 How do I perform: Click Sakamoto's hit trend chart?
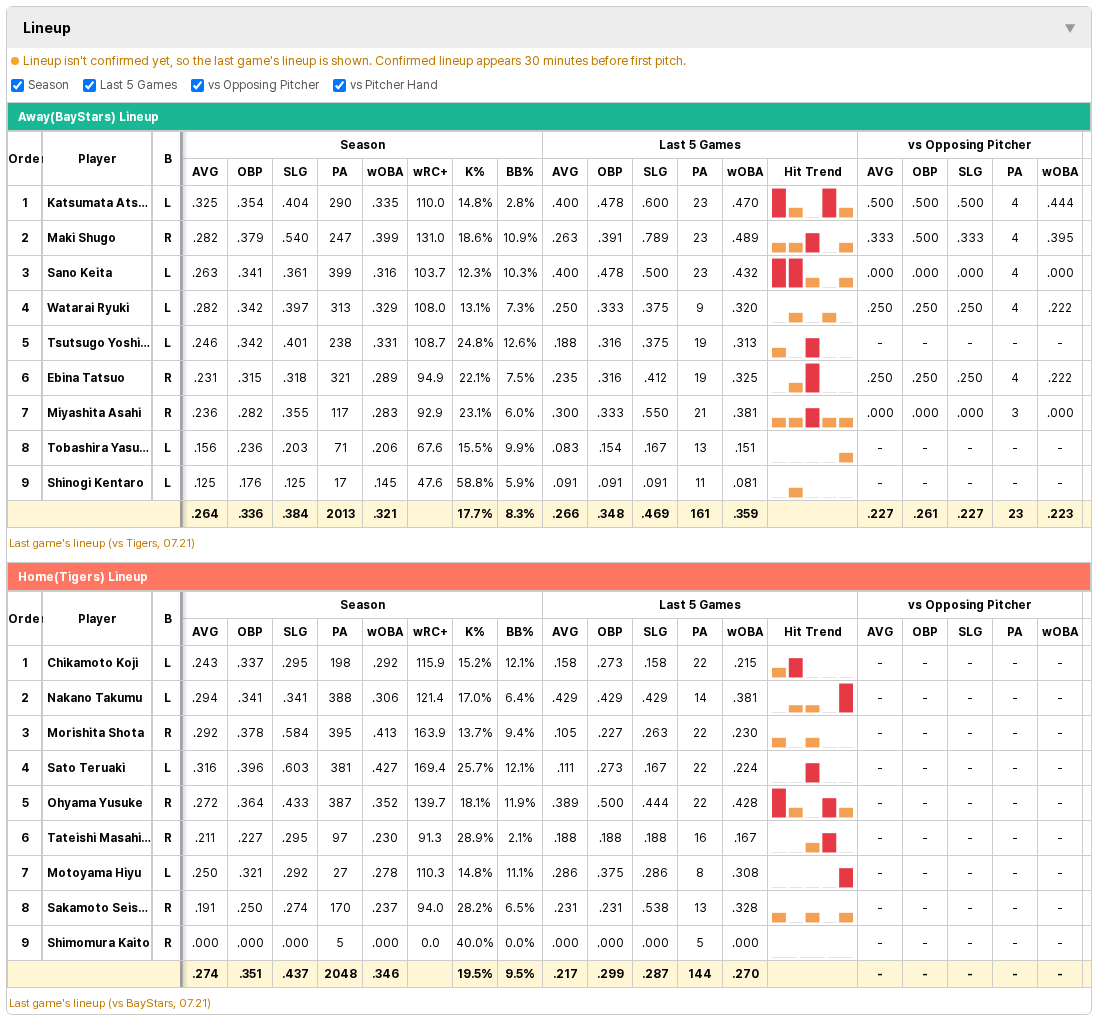[812, 908]
